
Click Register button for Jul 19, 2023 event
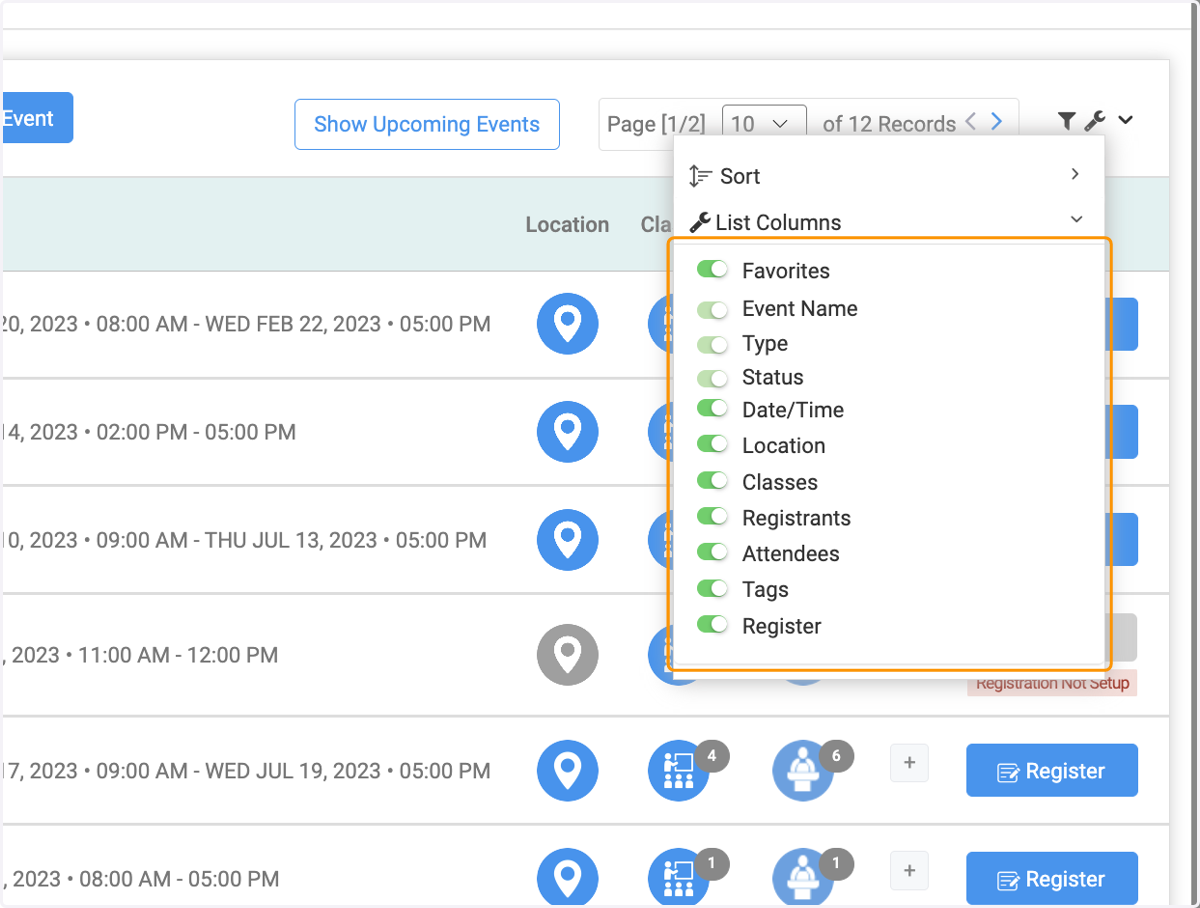coord(1052,770)
